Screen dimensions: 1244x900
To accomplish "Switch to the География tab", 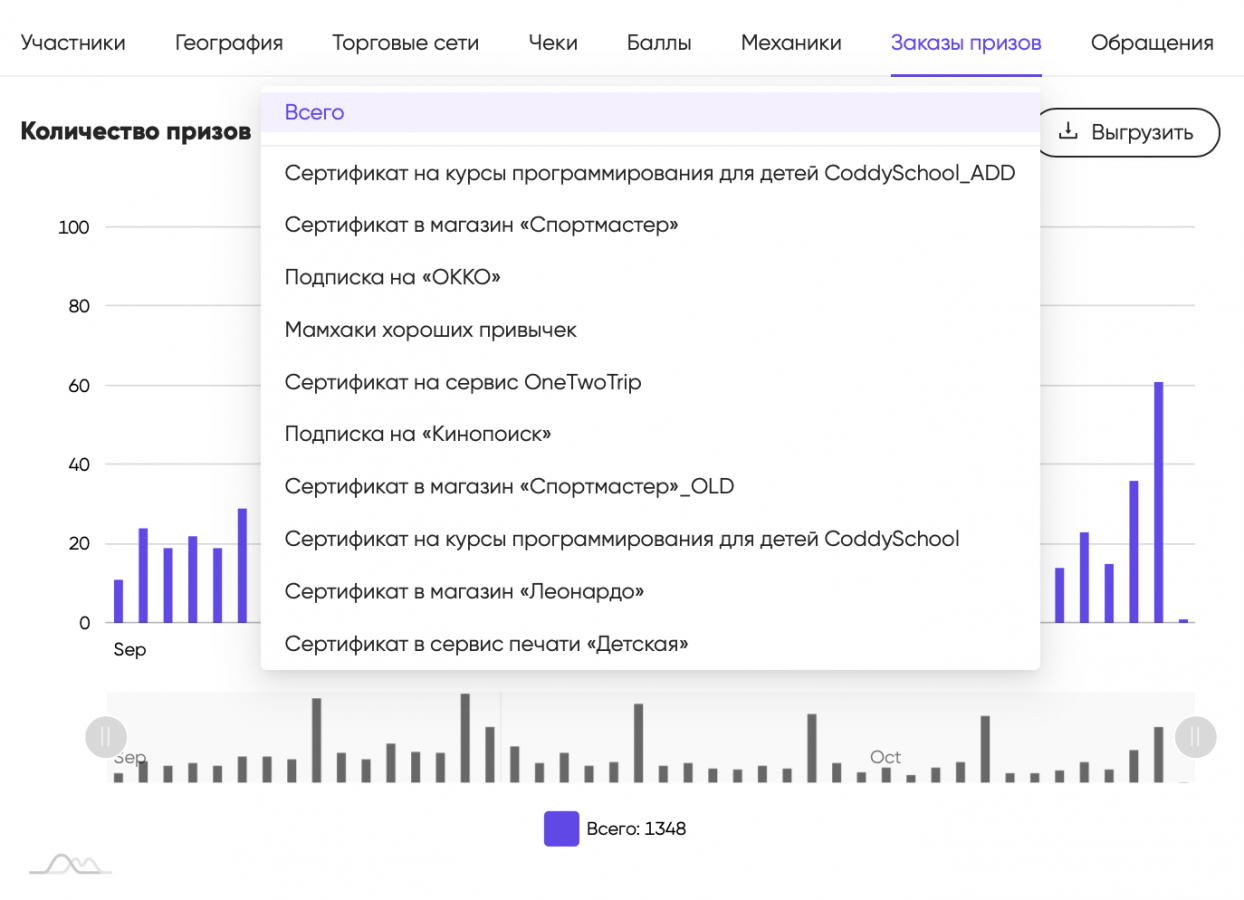I will click(x=229, y=43).
